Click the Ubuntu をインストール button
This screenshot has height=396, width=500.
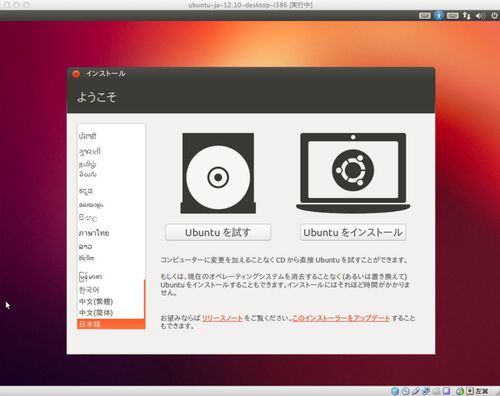tap(353, 232)
